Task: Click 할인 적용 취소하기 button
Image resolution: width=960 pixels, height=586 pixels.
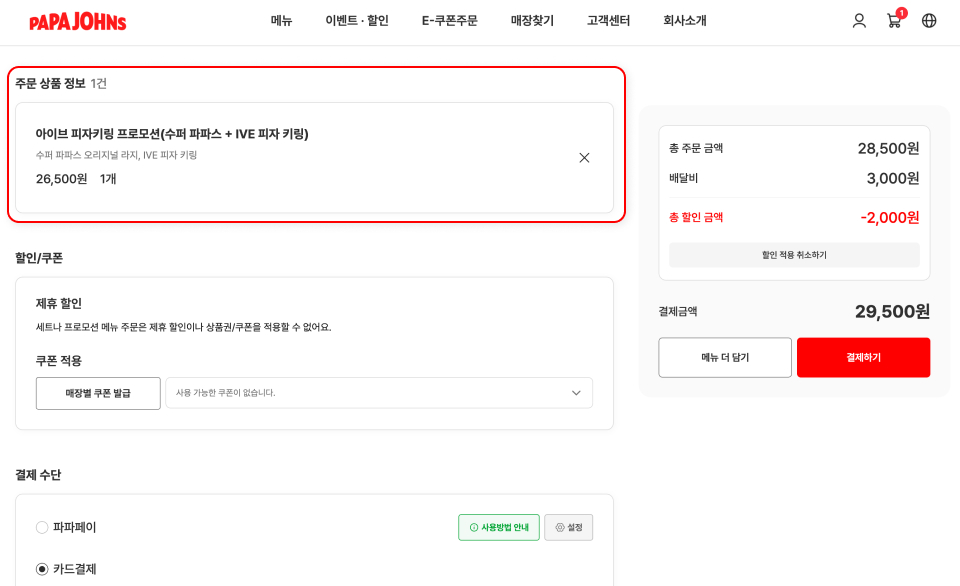Action: click(x=794, y=255)
